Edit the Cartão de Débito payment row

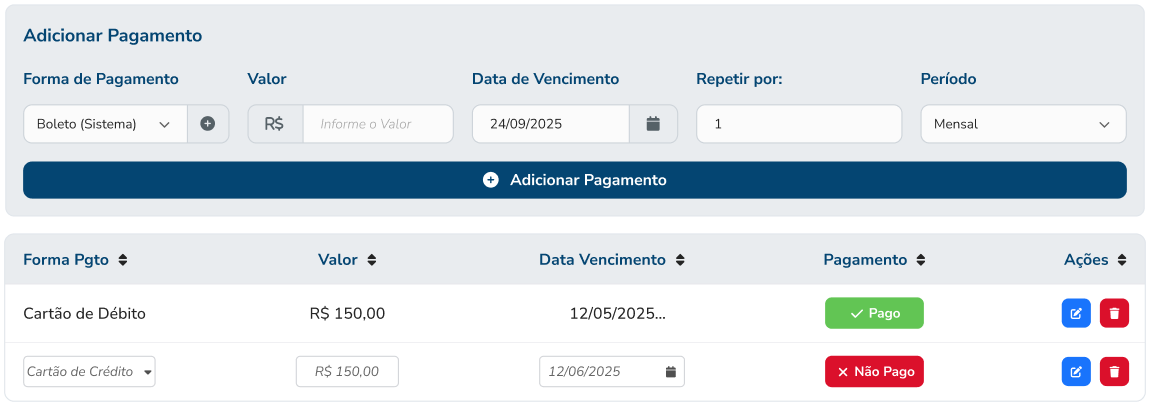(x=1076, y=313)
